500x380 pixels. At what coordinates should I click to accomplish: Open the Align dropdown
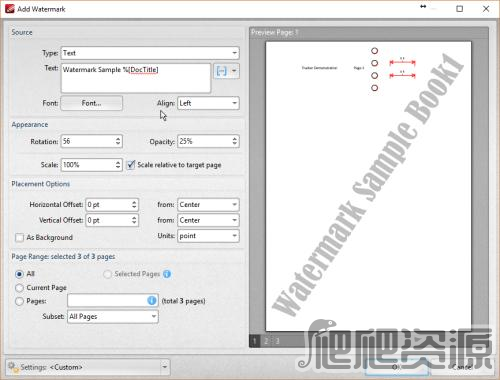[208, 103]
